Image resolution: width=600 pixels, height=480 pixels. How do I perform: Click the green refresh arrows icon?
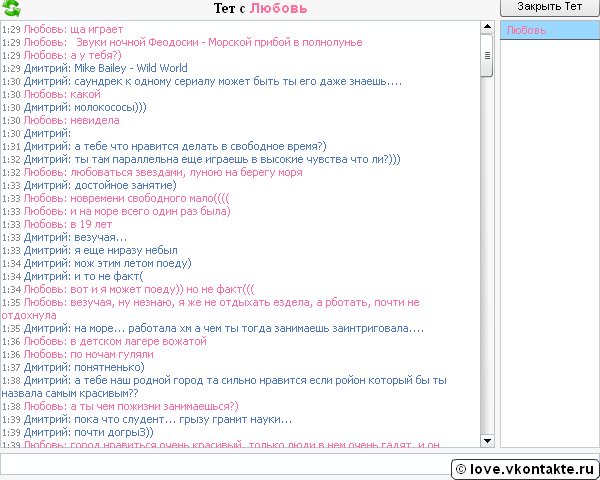pos(11,9)
